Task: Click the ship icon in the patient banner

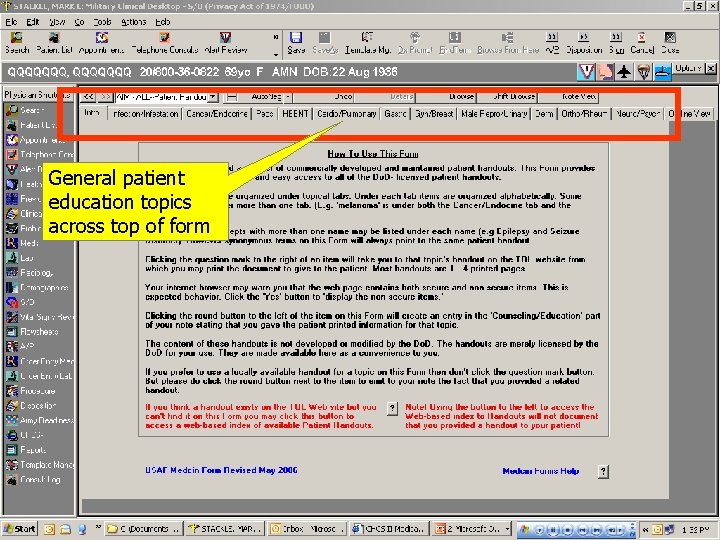Action: click(663, 72)
